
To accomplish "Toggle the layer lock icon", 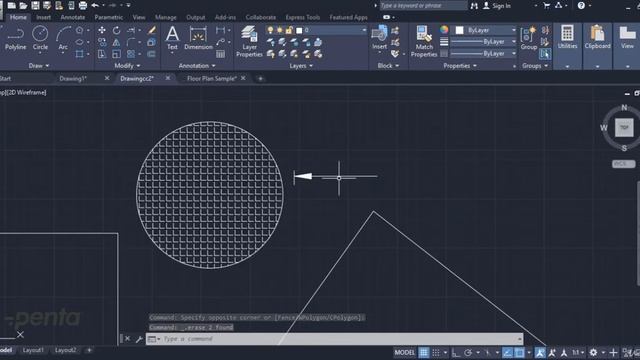I will tap(289, 30).
